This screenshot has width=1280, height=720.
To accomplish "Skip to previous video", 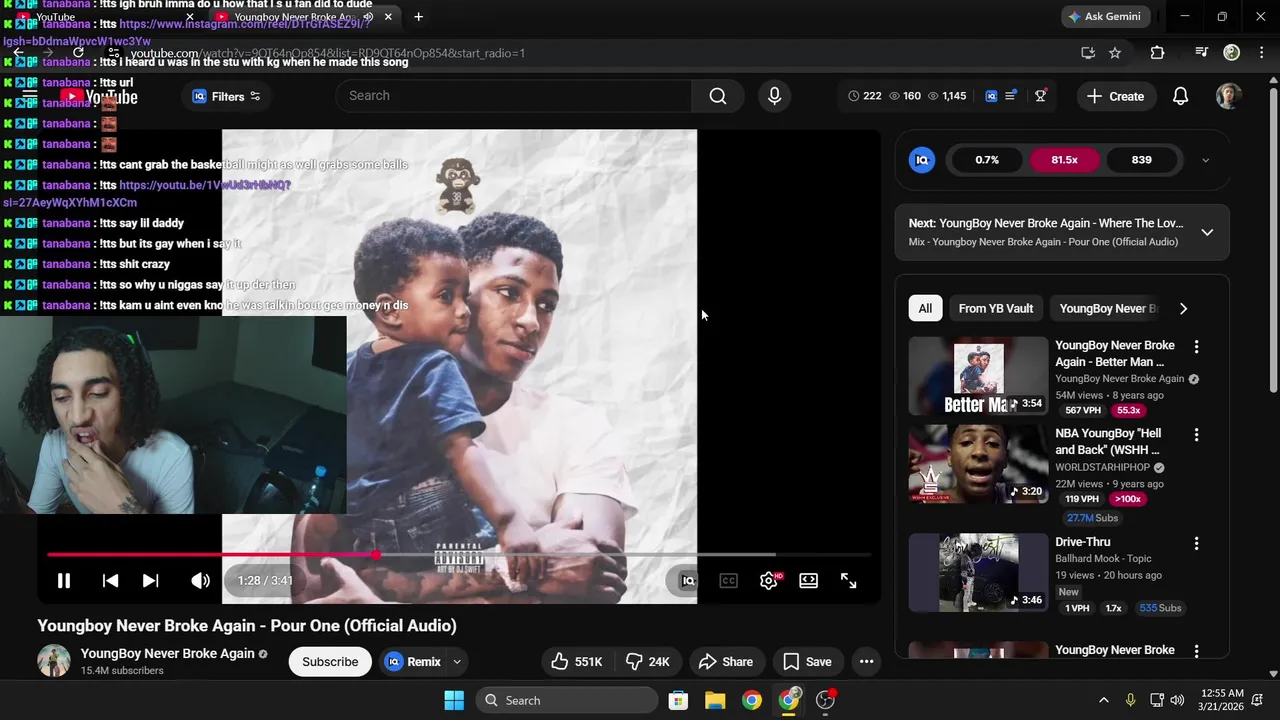I will 110,581.
